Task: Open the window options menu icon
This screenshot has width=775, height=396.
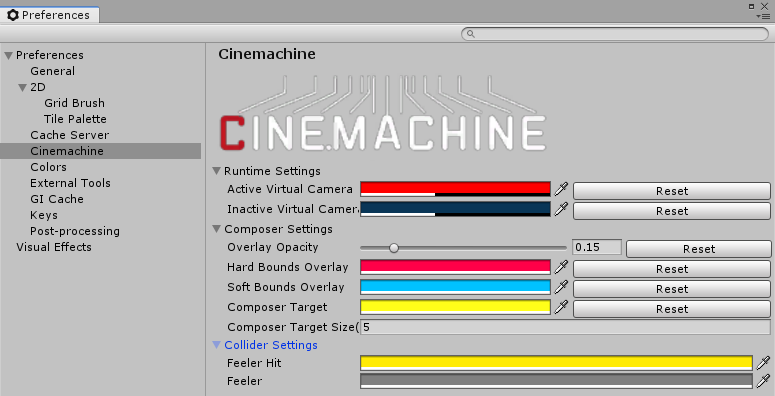Action: pyautogui.click(x=763, y=16)
